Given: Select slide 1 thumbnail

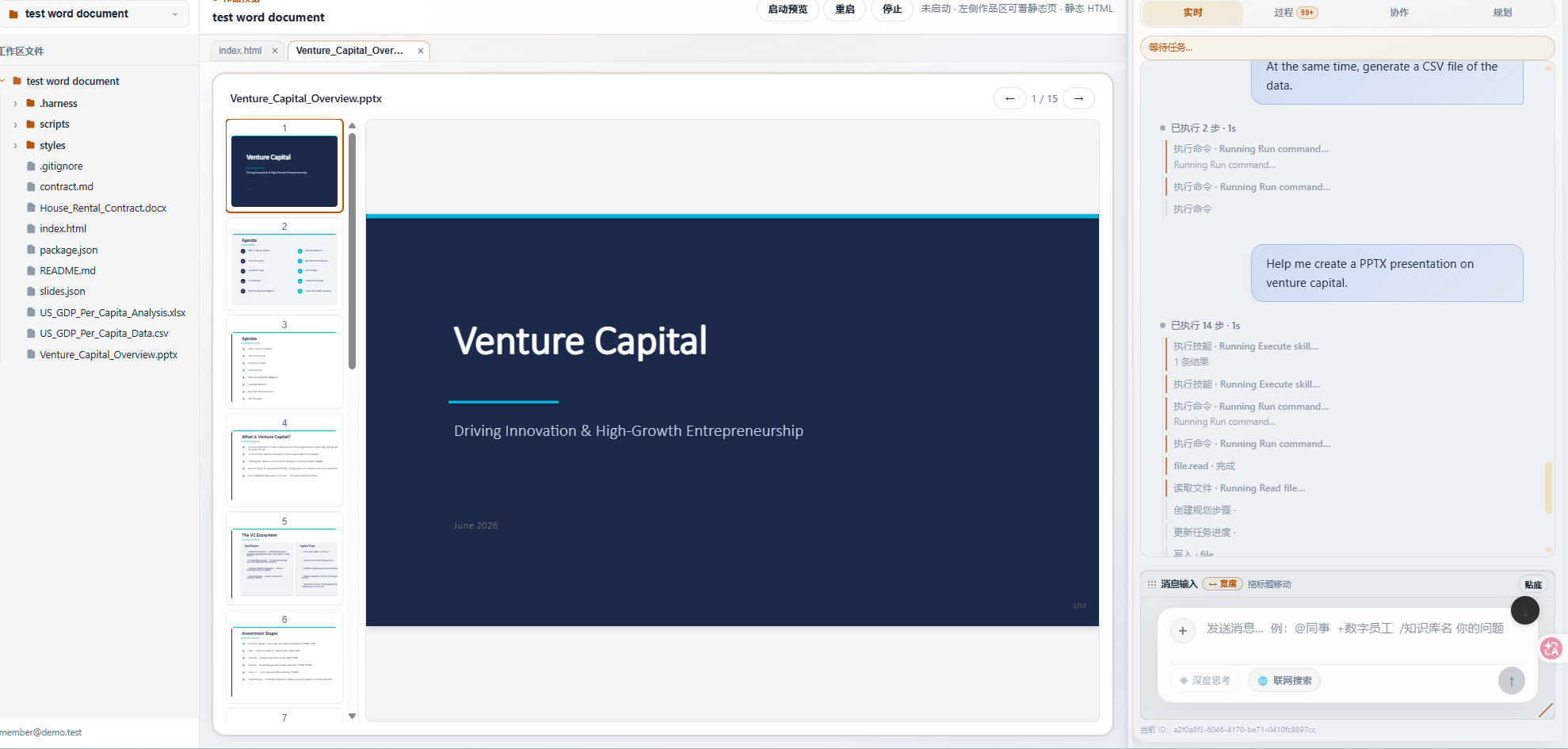Looking at the screenshot, I should [284, 166].
